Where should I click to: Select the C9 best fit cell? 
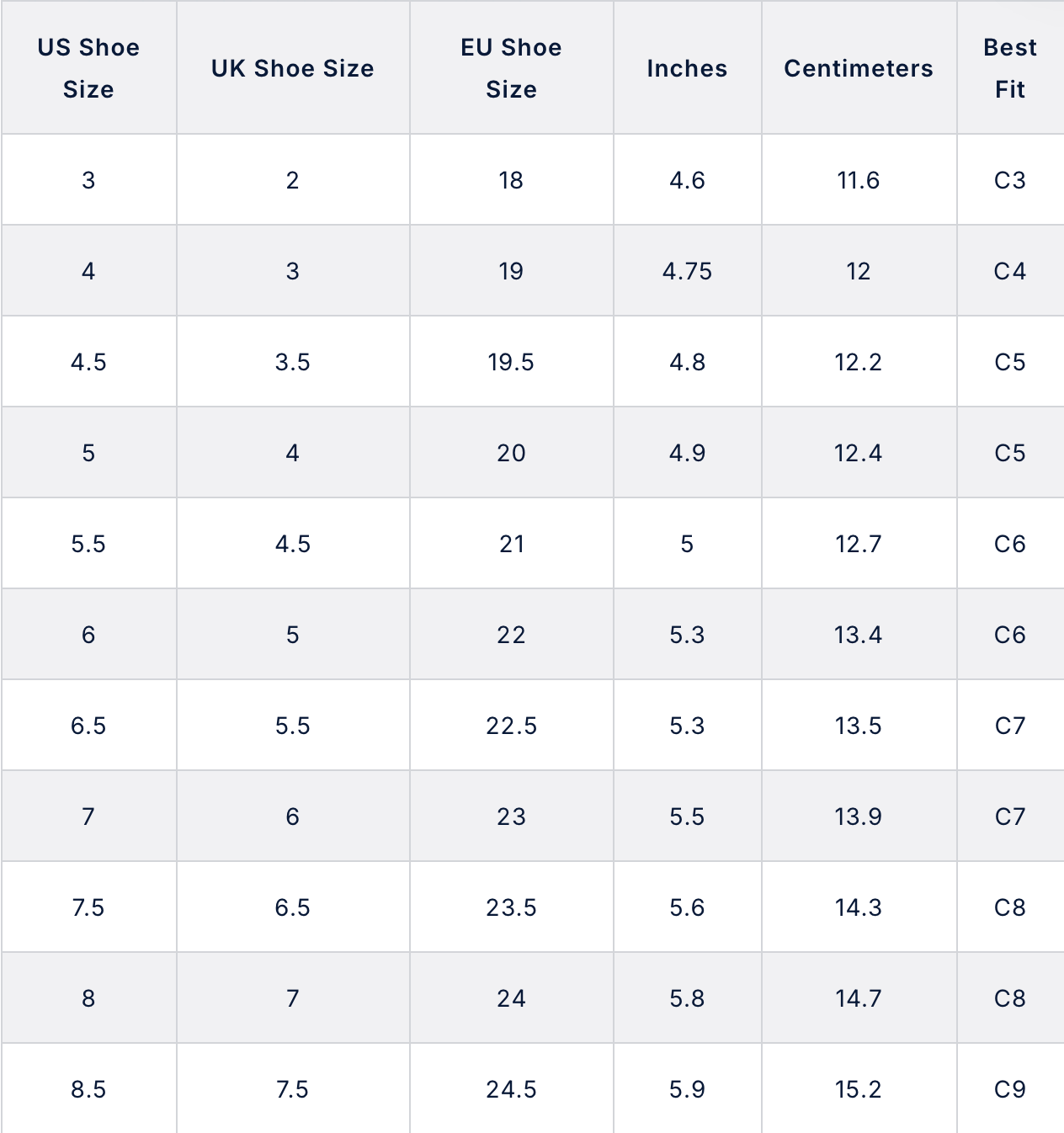click(1010, 1088)
